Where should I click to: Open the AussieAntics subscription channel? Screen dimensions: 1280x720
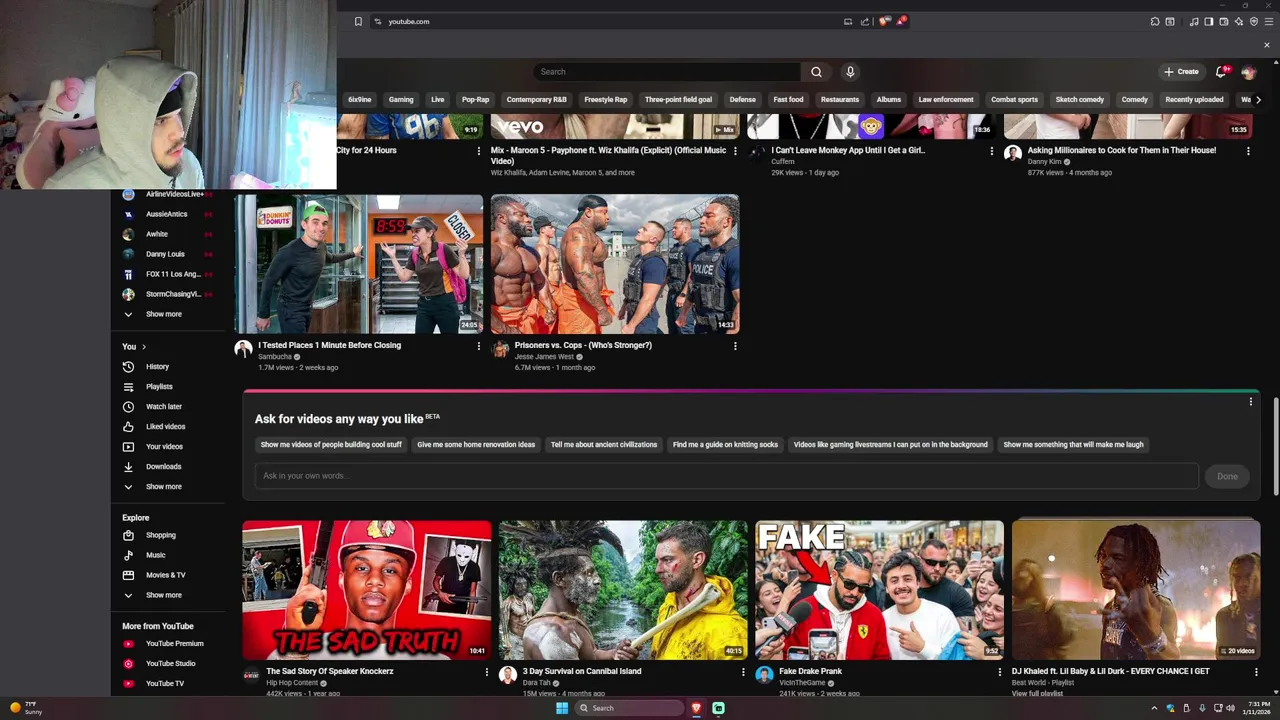(x=167, y=214)
